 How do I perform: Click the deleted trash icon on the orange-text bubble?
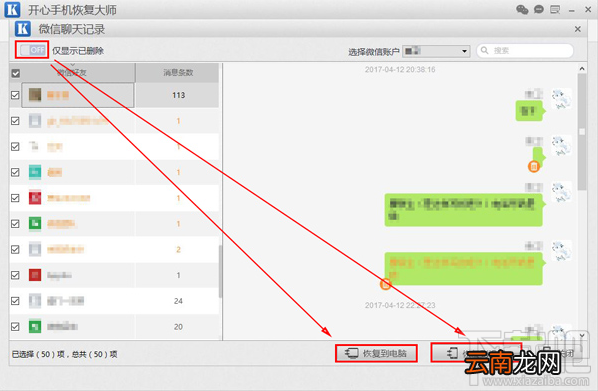pyautogui.click(x=386, y=283)
